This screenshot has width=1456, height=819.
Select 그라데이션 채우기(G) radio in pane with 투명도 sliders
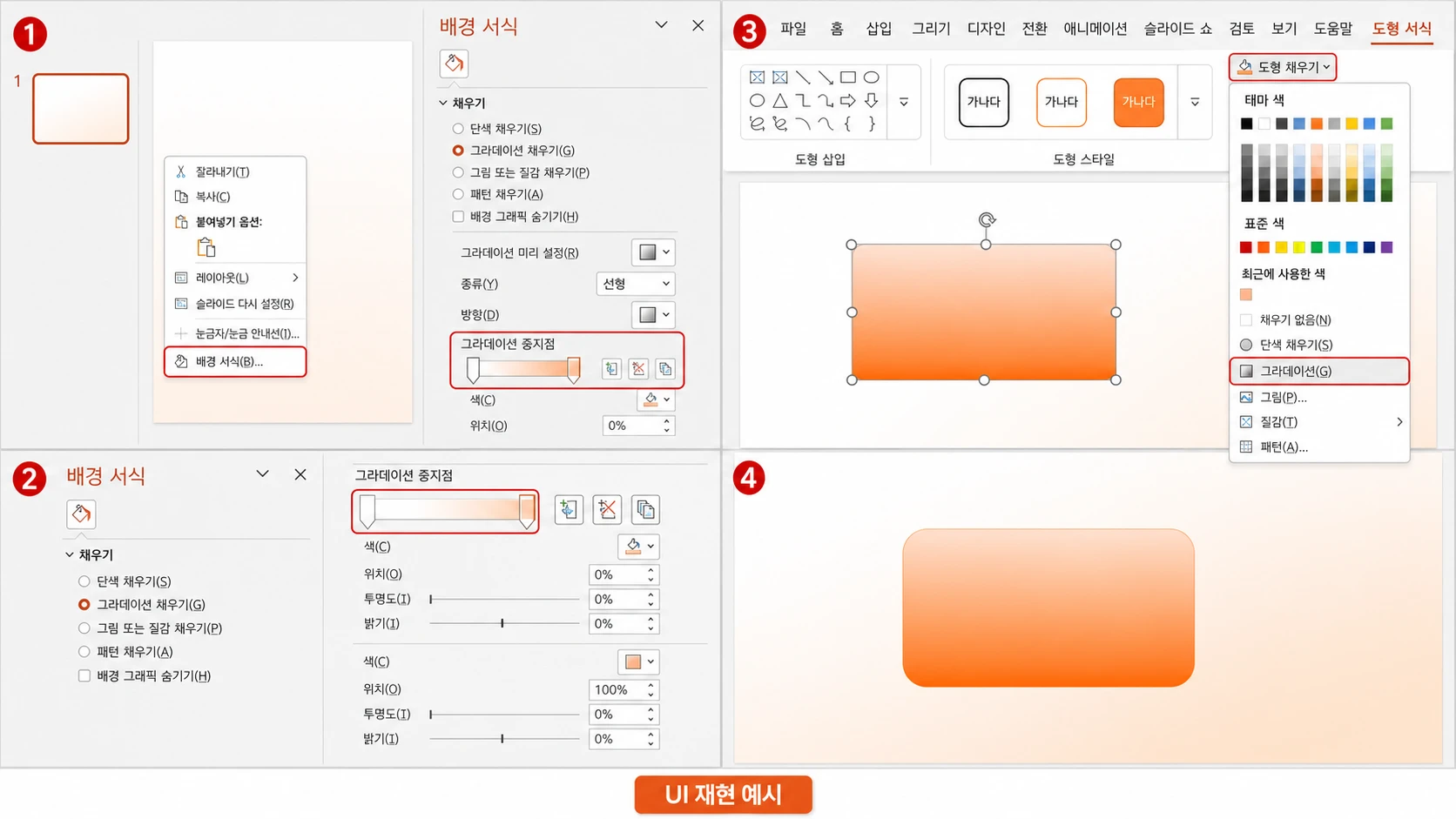pos(84,604)
